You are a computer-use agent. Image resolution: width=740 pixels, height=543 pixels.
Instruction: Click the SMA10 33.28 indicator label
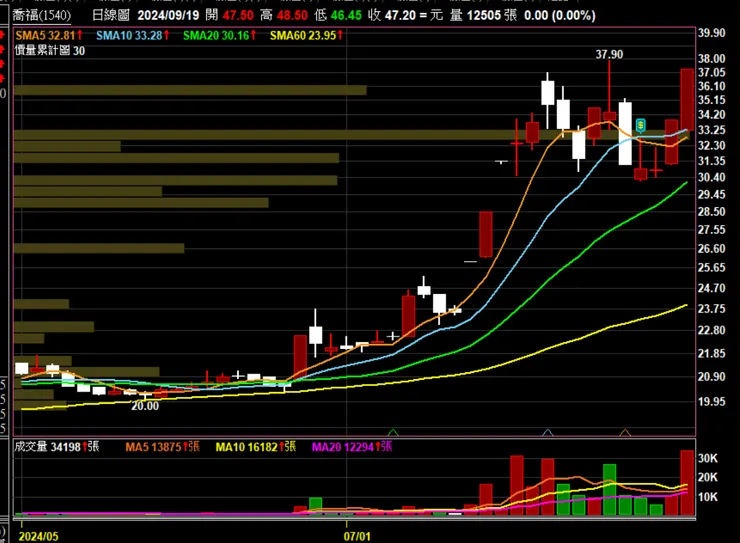(x=133, y=35)
